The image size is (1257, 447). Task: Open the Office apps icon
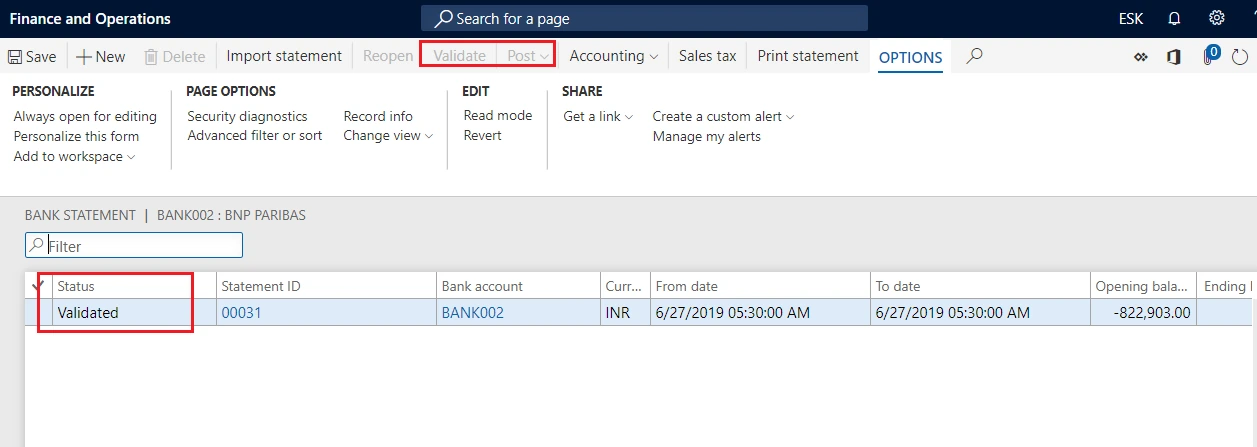coord(1174,57)
